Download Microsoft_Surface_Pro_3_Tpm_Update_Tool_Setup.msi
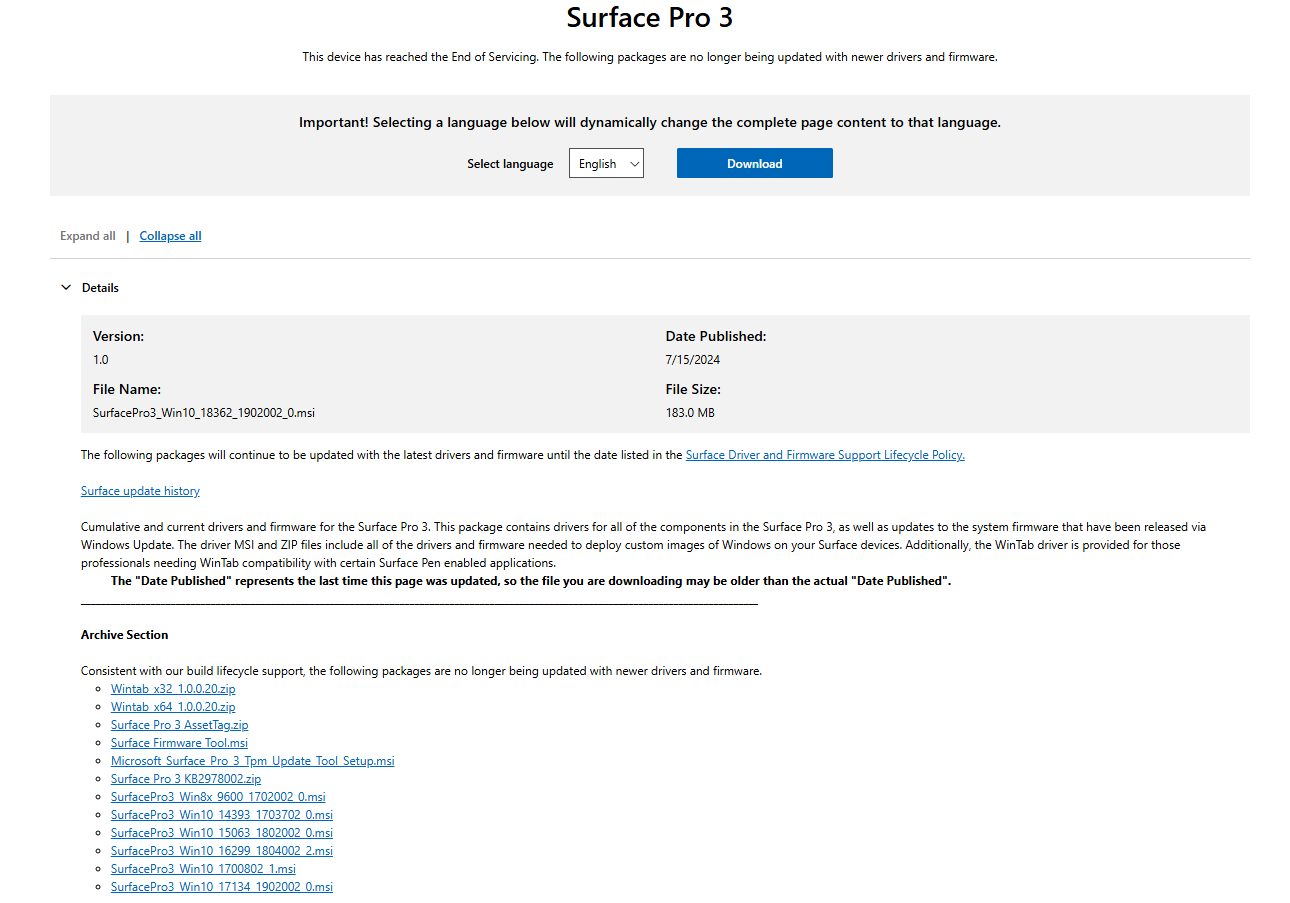1290x903 pixels. point(252,761)
